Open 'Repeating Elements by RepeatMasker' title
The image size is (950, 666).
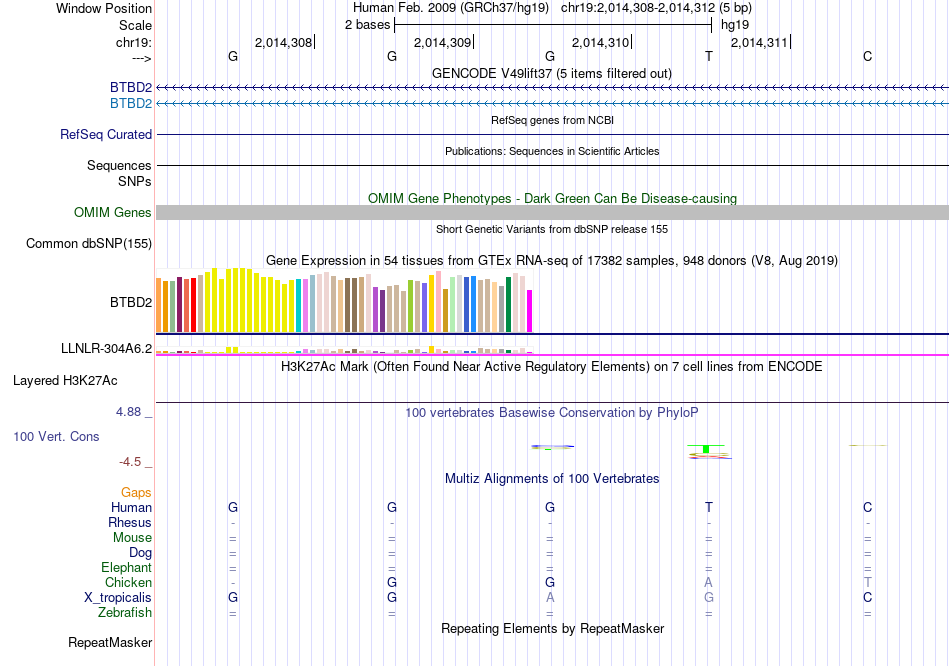click(552, 628)
